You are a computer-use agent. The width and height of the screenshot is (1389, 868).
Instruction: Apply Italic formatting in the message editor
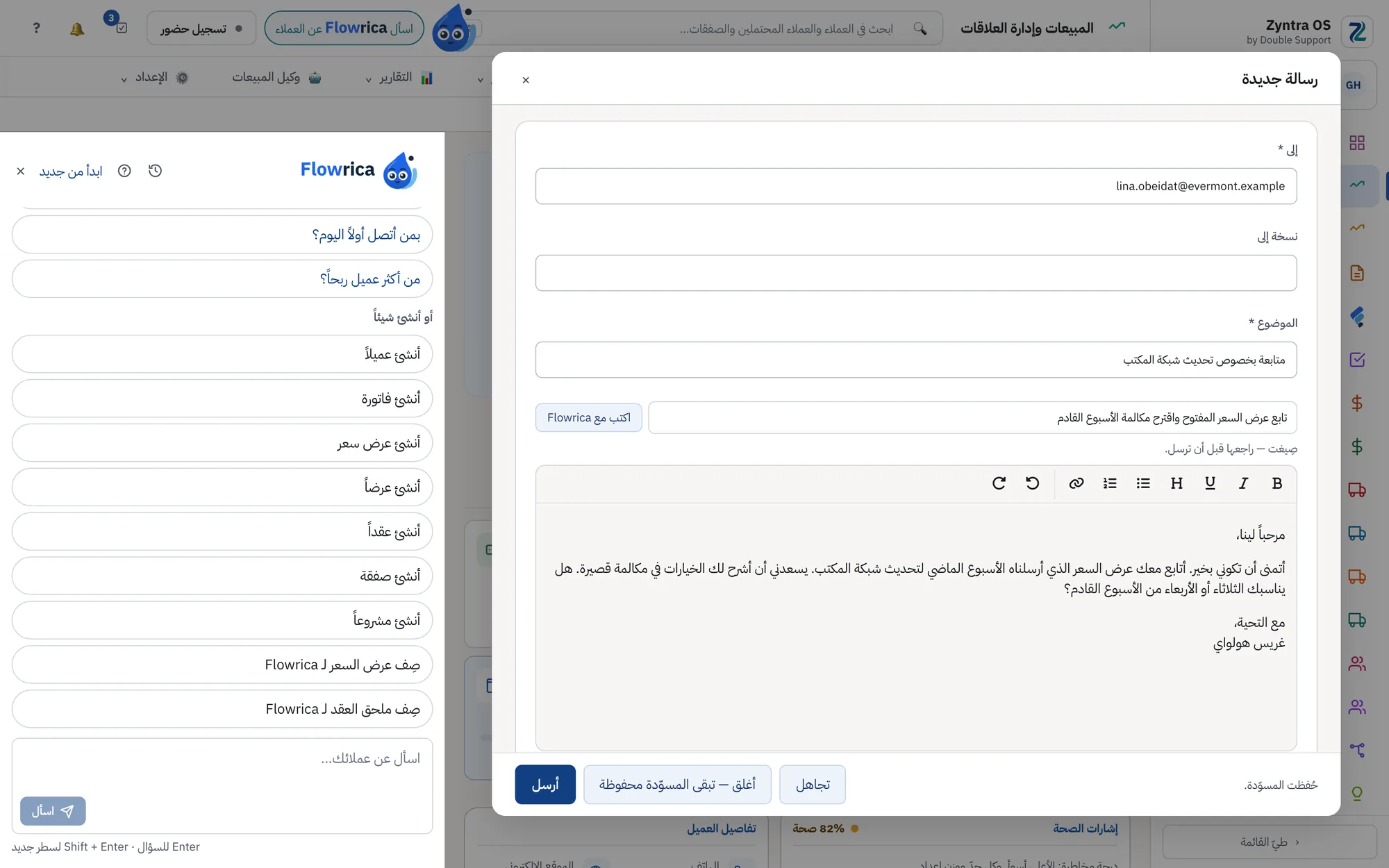(1243, 483)
